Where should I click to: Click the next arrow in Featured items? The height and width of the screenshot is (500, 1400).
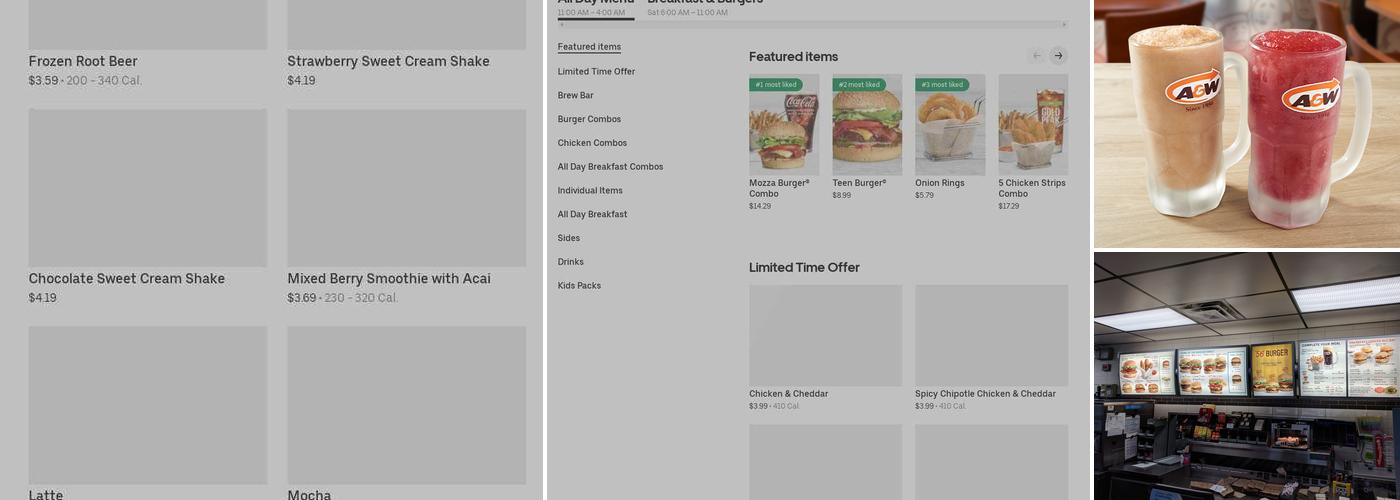click(1058, 56)
